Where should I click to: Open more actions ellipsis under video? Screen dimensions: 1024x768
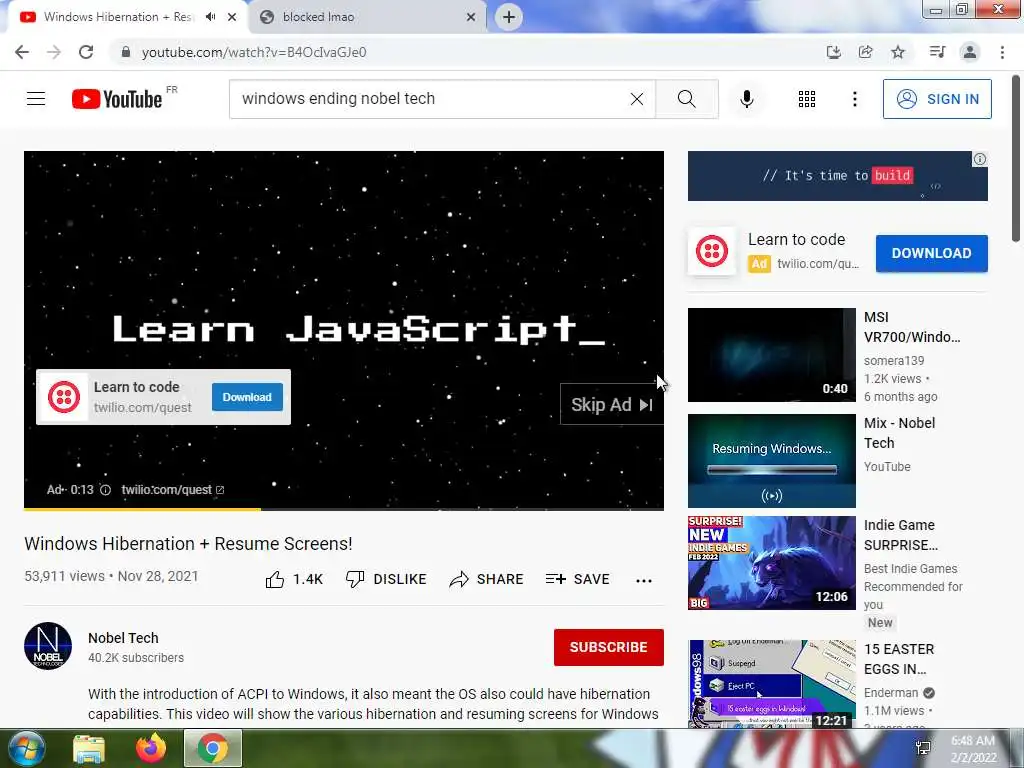[644, 581]
